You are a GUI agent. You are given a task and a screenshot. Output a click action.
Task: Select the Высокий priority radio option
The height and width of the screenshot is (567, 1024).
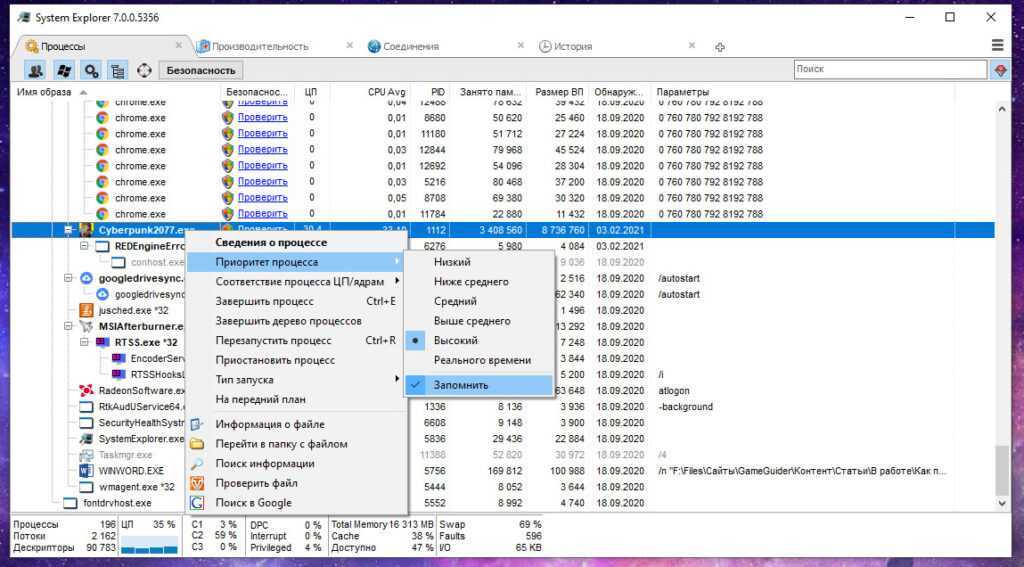tap(455, 340)
